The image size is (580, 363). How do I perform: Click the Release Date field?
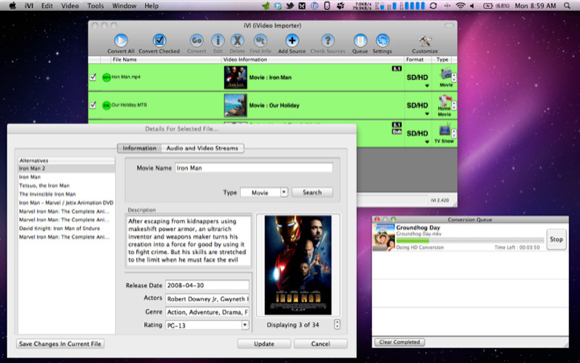(x=207, y=285)
